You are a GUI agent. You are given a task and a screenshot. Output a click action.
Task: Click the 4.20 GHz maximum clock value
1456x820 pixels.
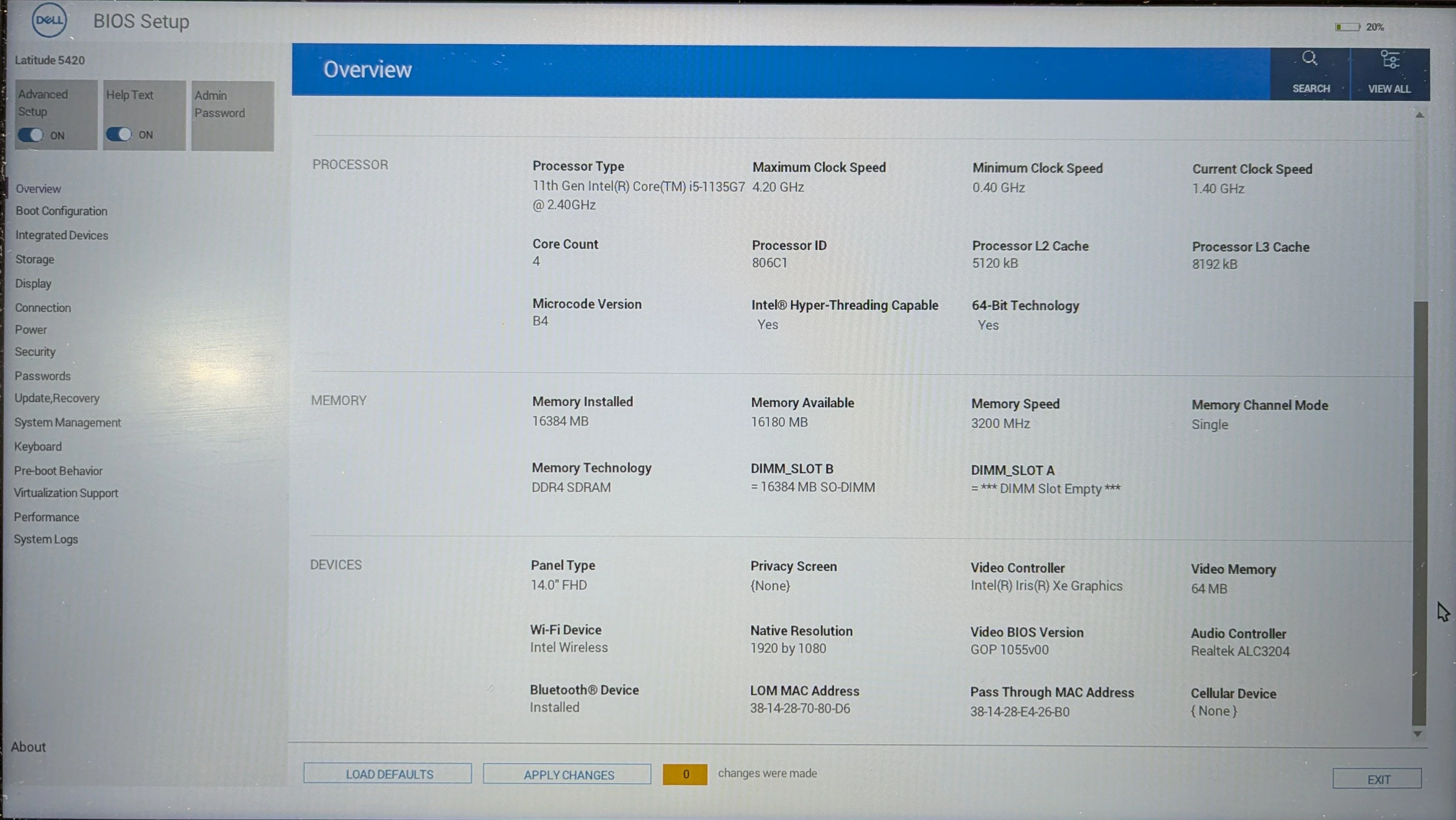778,187
